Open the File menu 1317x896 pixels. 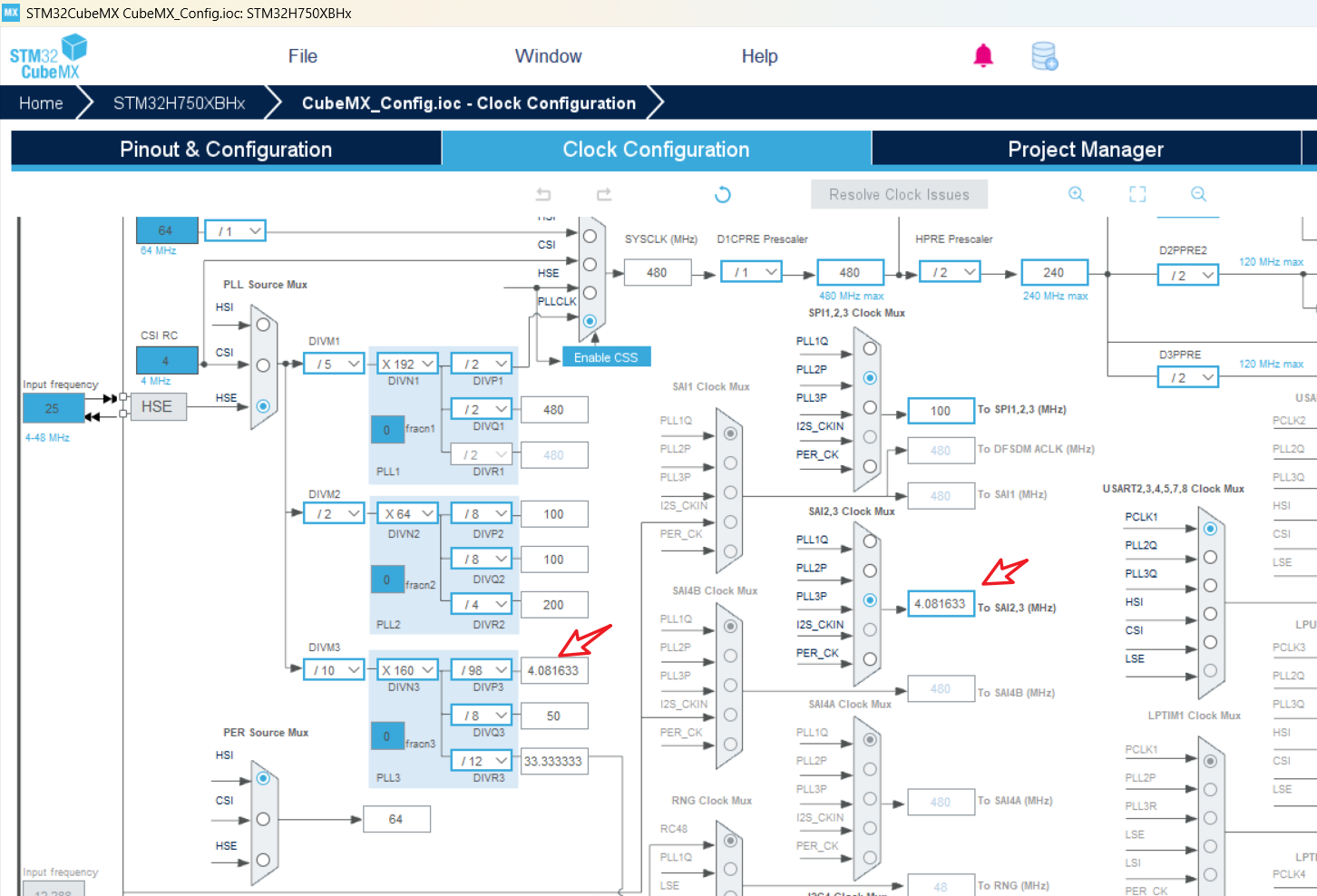(303, 56)
